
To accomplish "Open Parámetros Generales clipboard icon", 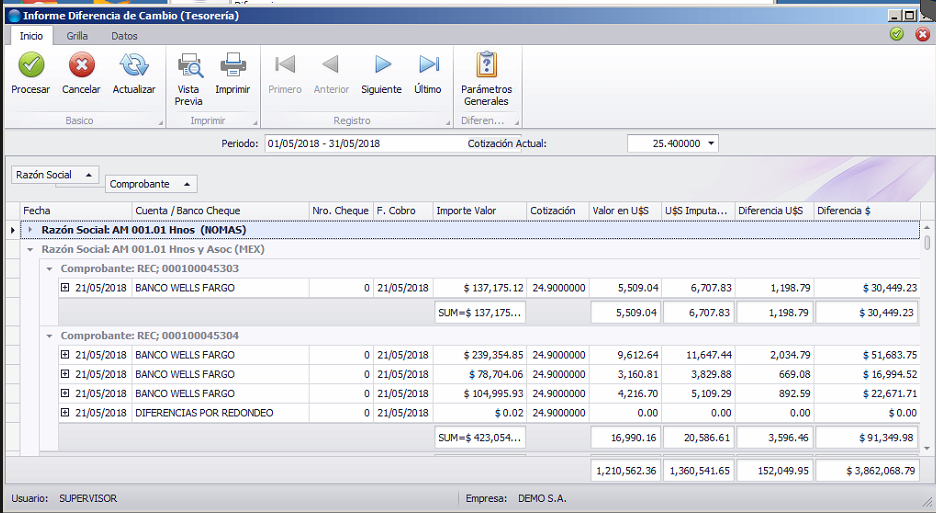I will (487, 64).
